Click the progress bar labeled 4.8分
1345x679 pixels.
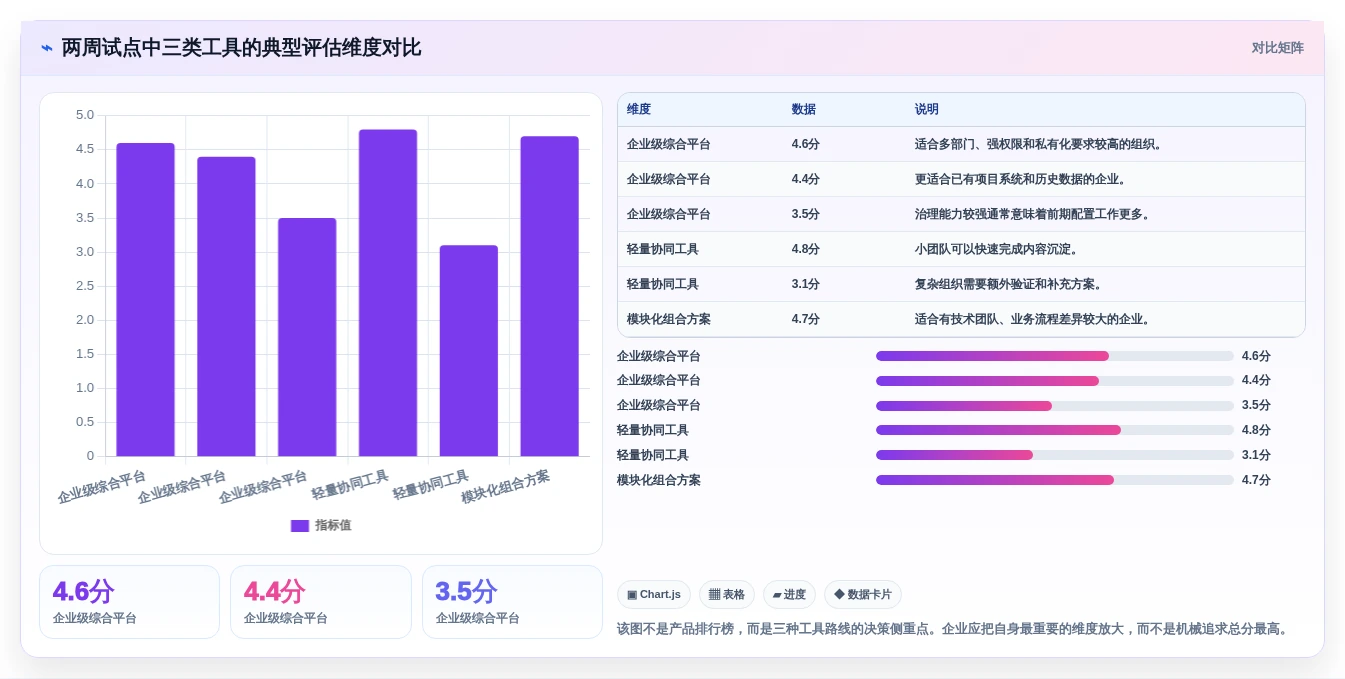[x=1055, y=430]
